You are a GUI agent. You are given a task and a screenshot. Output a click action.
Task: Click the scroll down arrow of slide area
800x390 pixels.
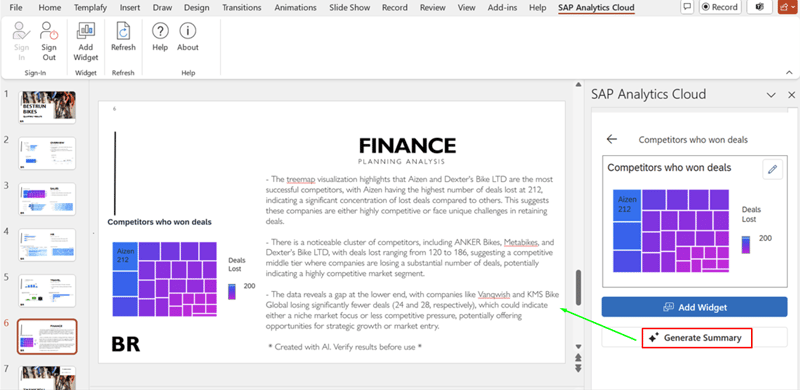pyautogui.click(x=578, y=346)
